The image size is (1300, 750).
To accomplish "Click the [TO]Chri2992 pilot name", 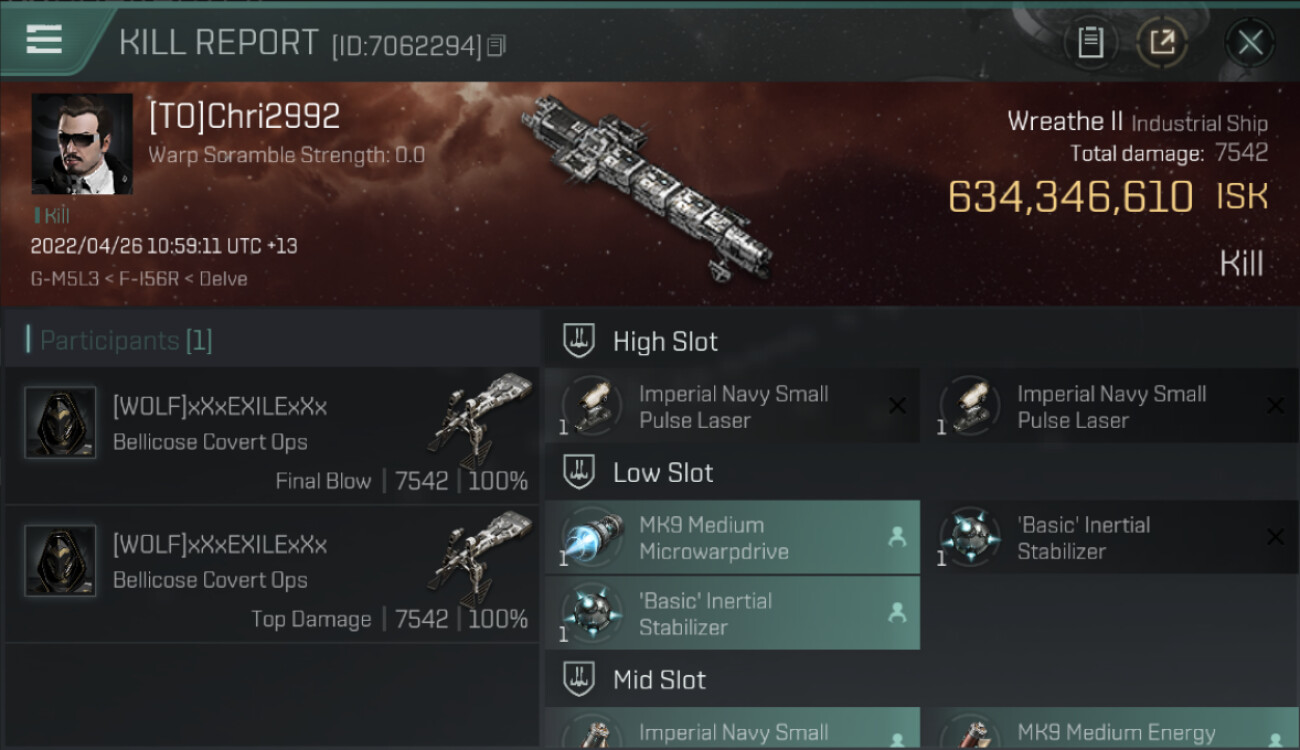I will click(244, 116).
